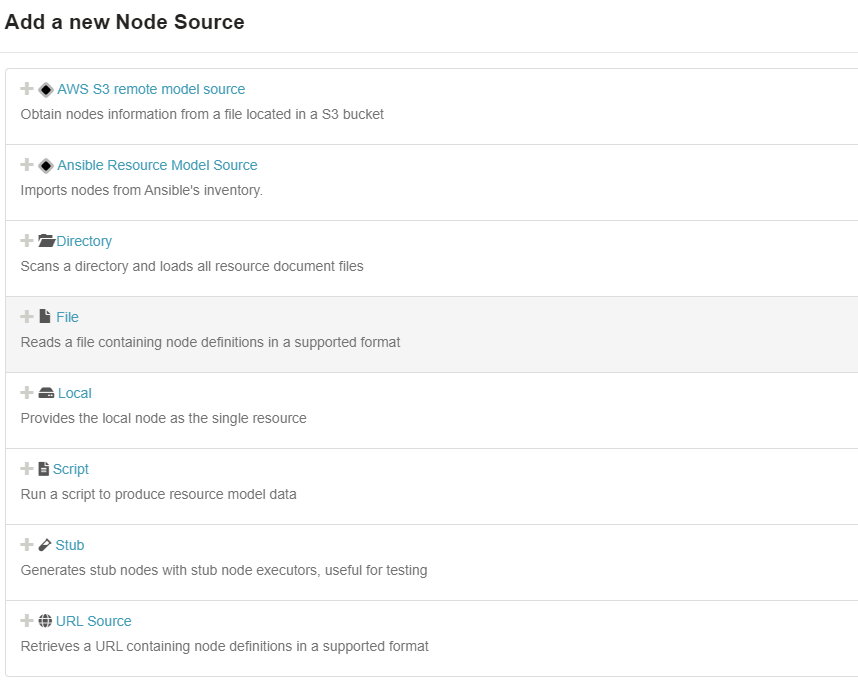Click the Script file icon
Viewport: 858px width, 683px height.
point(44,469)
